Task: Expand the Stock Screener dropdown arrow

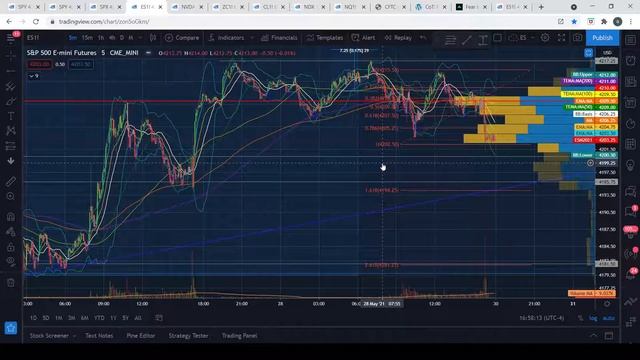Action: pyautogui.click(x=74, y=336)
